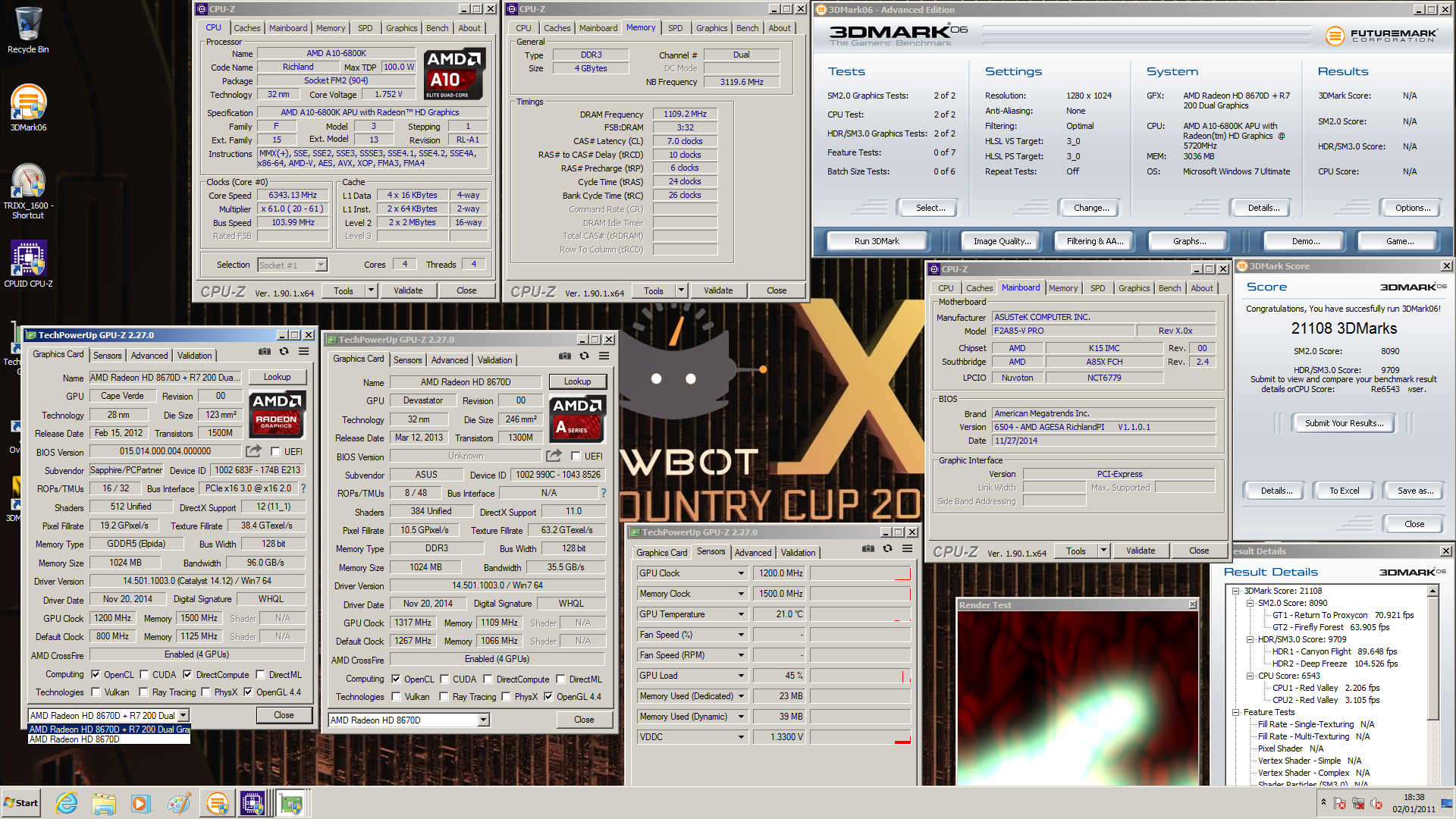Open hamburger menu in middle GPU-Z window
Viewport: 1456px width, 819px height.
click(x=604, y=356)
